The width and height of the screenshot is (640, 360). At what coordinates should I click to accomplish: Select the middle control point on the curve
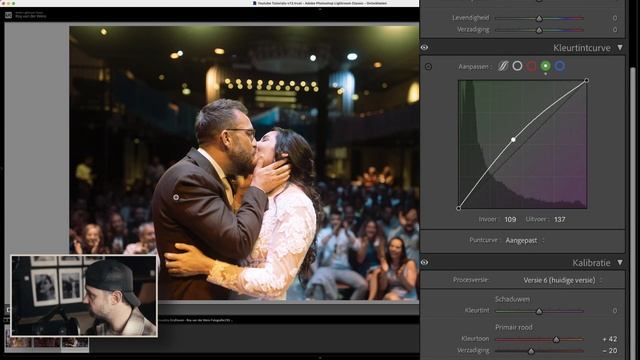tap(513, 140)
